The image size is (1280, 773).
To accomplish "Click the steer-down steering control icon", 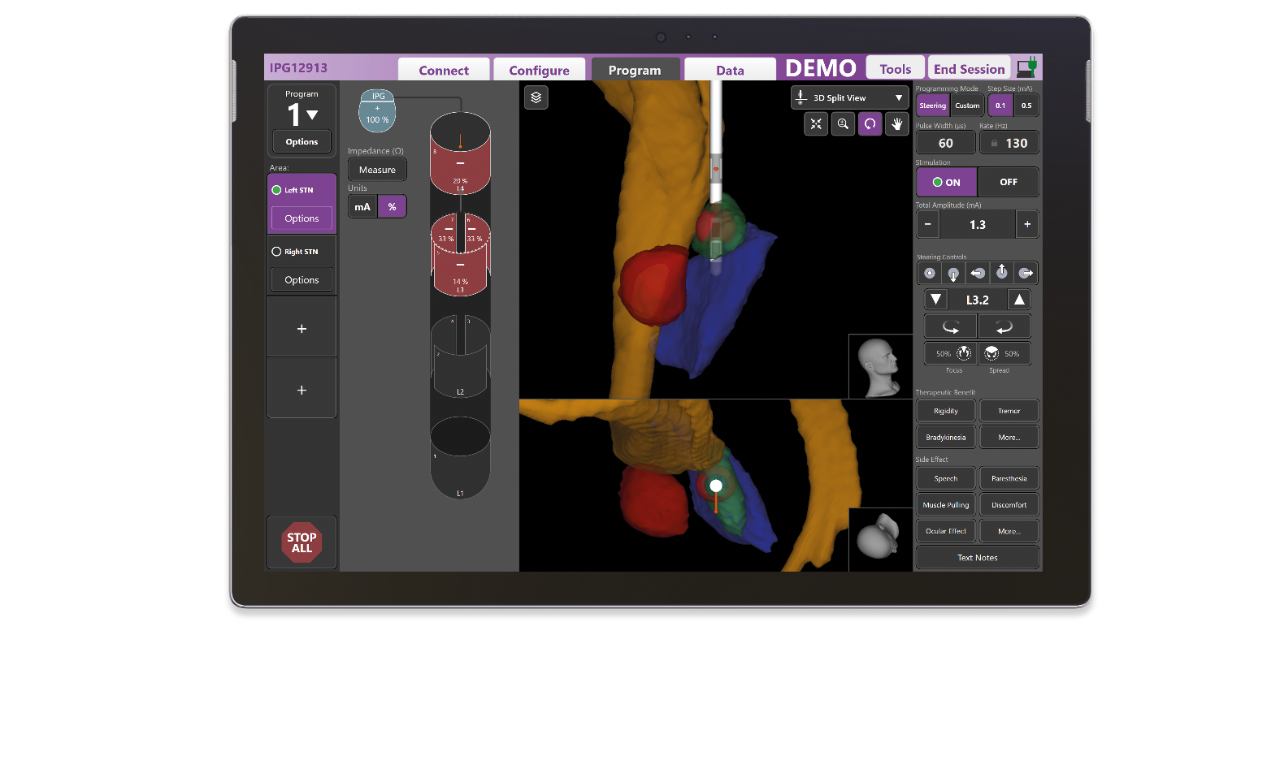I will point(953,274).
